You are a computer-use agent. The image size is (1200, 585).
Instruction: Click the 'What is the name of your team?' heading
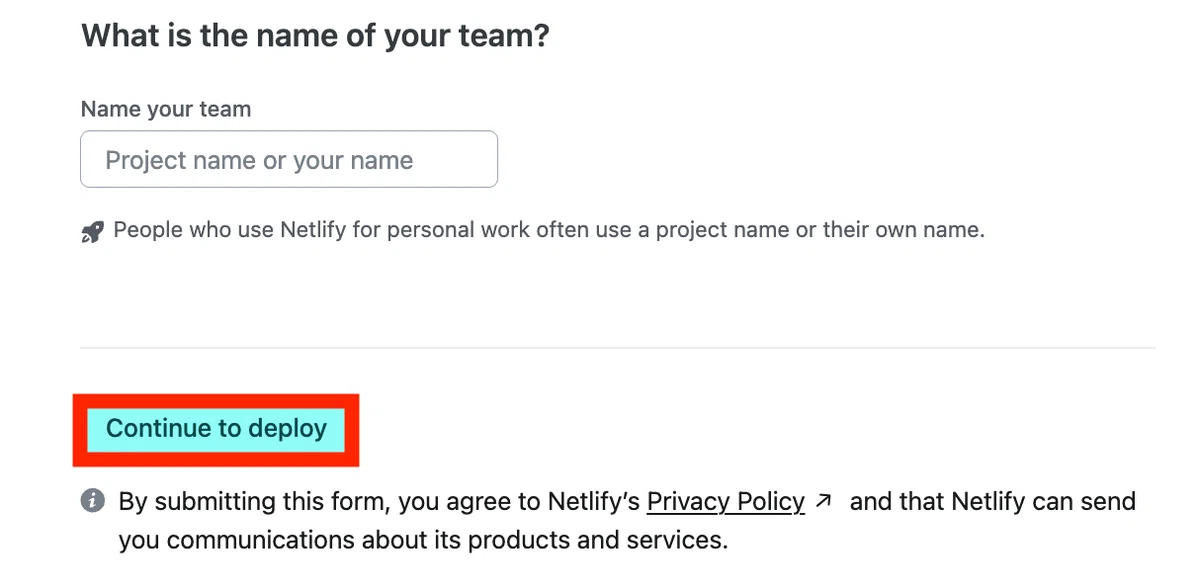coord(316,37)
